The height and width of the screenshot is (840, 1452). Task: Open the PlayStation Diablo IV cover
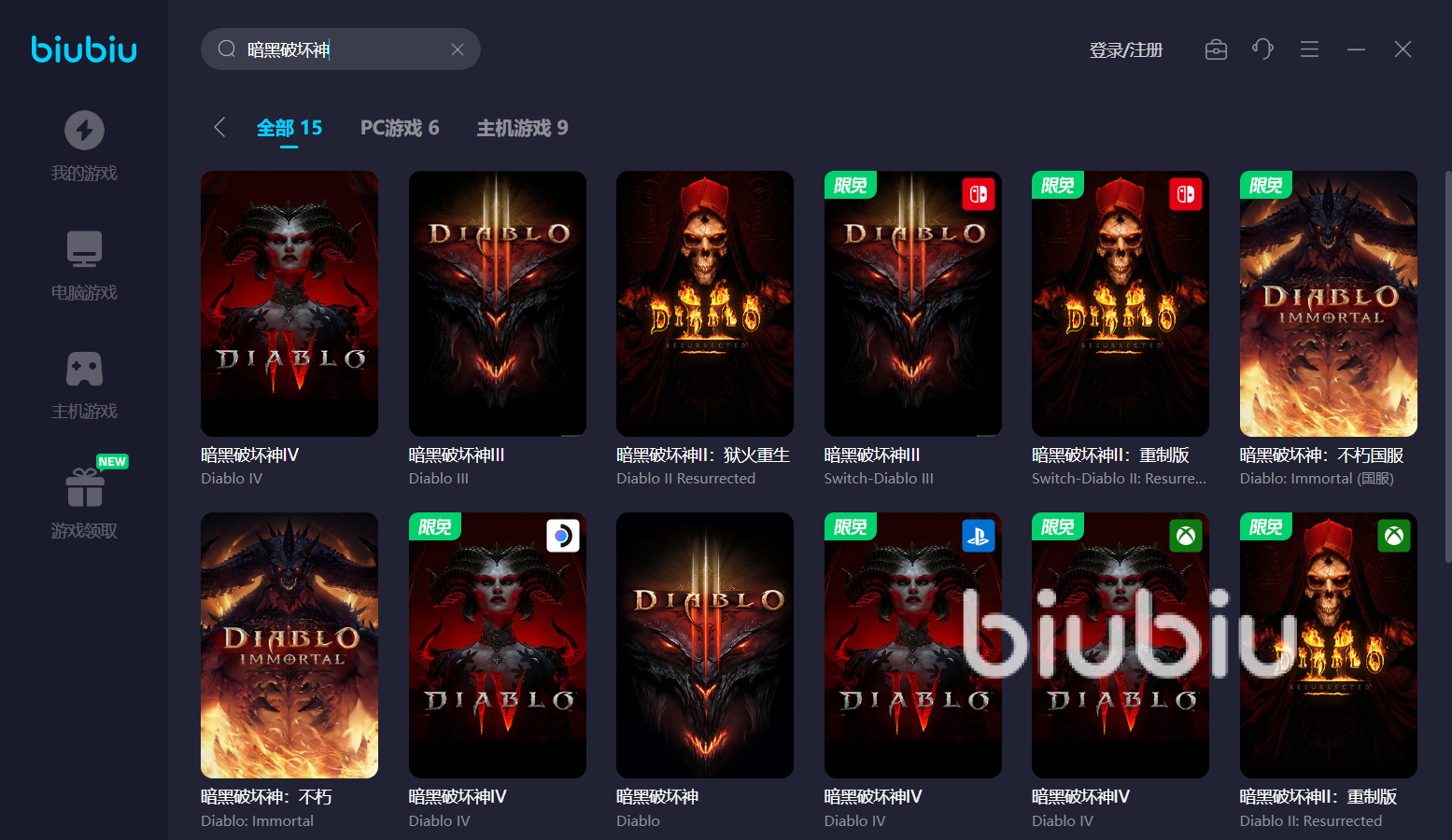tap(912, 645)
